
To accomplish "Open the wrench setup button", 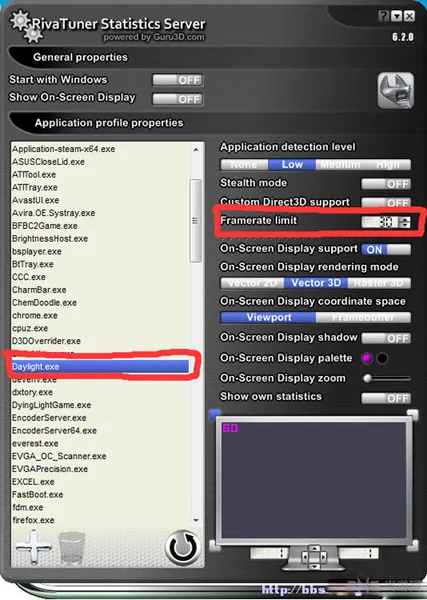I will click(x=395, y=91).
